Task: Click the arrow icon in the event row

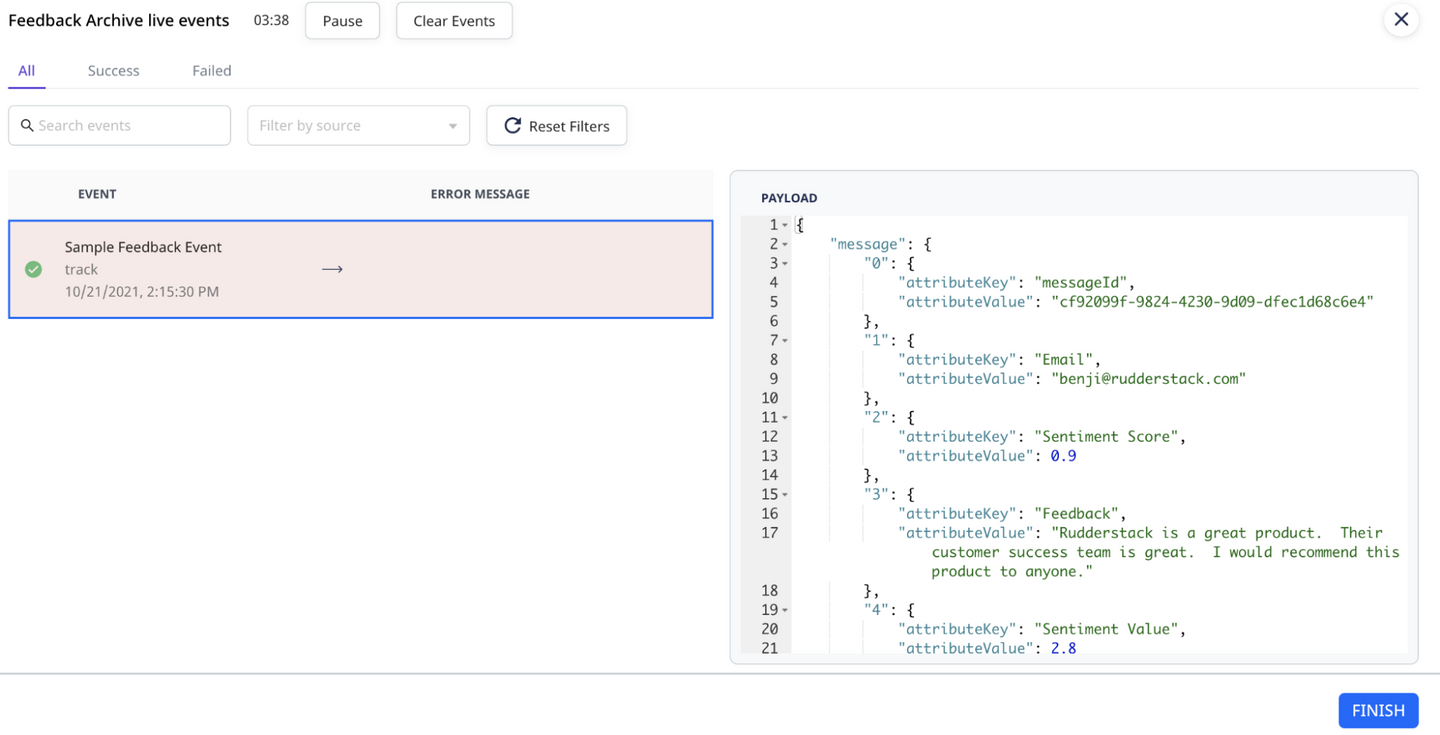Action: tap(332, 269)
